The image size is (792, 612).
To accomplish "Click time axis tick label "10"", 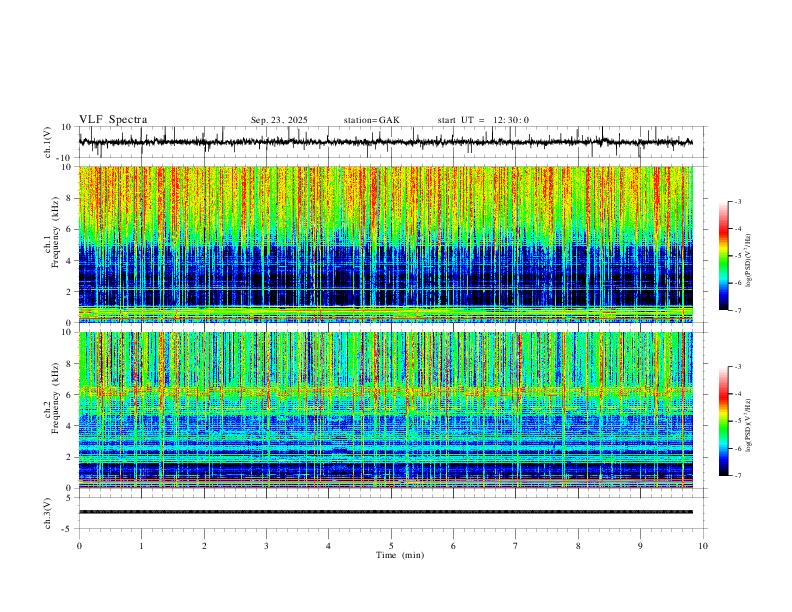I will 703,546.
